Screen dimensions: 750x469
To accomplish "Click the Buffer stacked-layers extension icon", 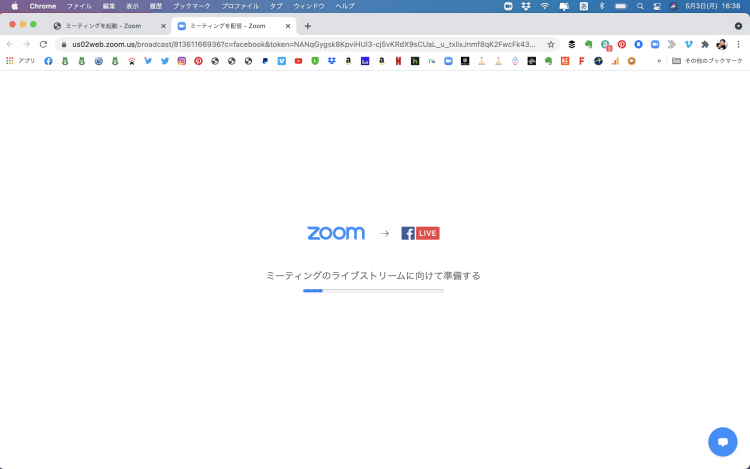I will (572, 44).
